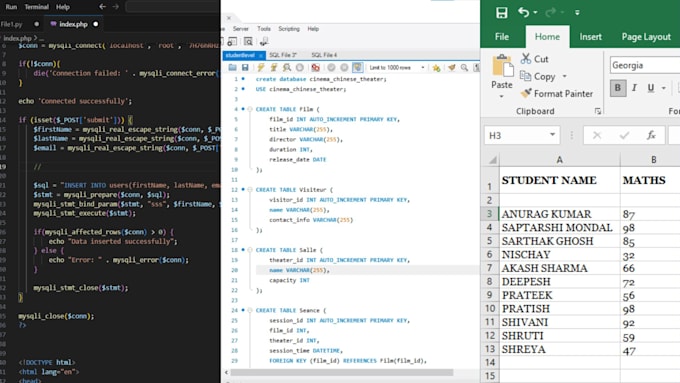Click cell ANURAG KUMAR

pos(559,214)
